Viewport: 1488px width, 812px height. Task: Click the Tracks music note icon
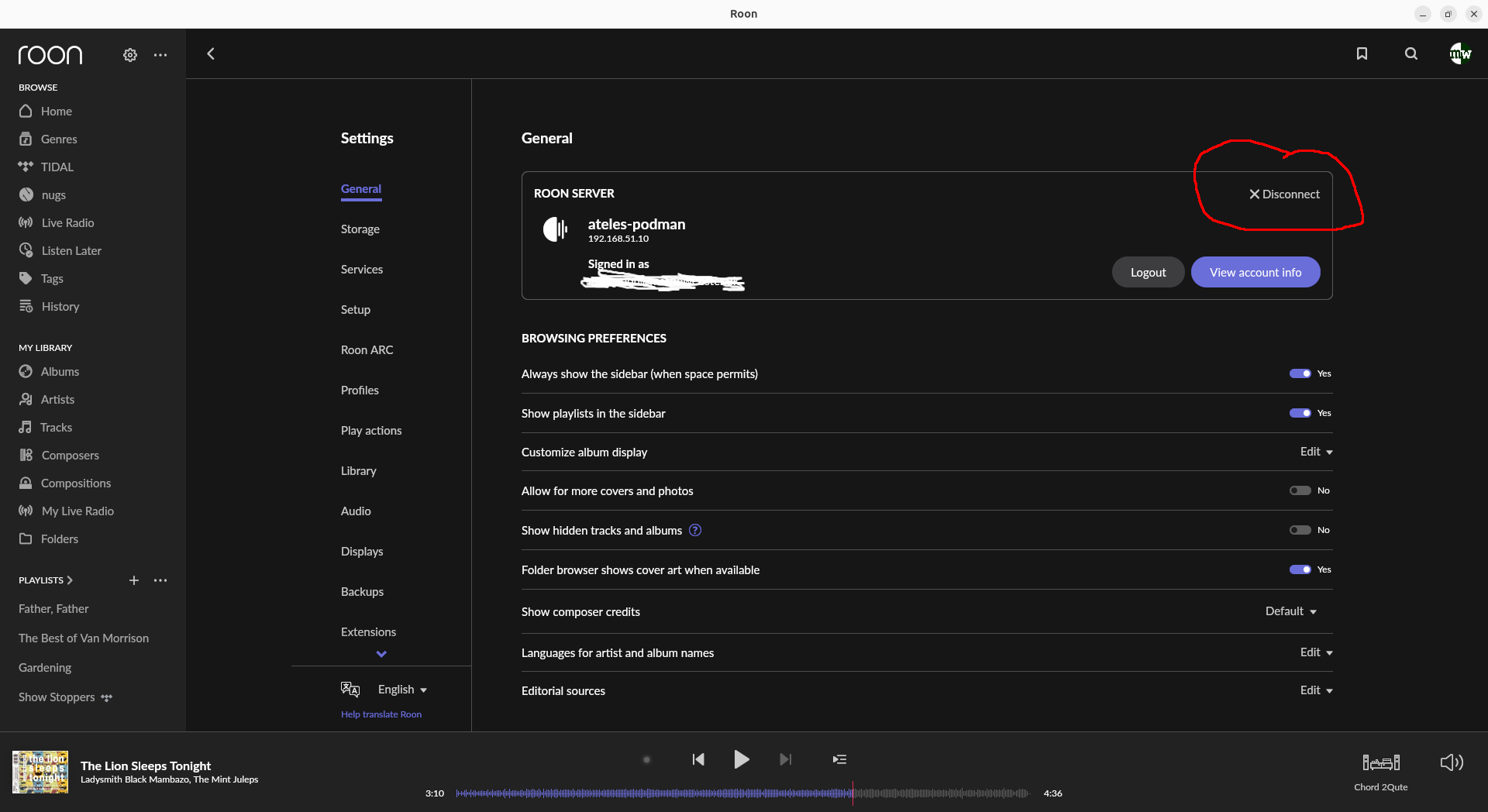pyautogui.click(x=26, y=427)
